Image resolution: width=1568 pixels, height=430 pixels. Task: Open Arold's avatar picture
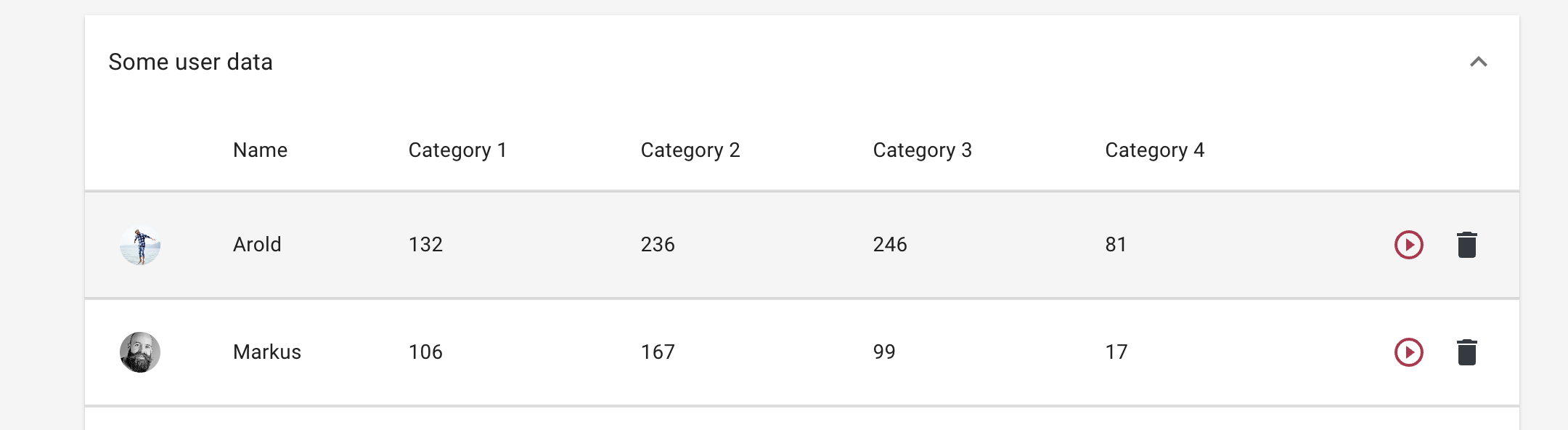(140, 245)
